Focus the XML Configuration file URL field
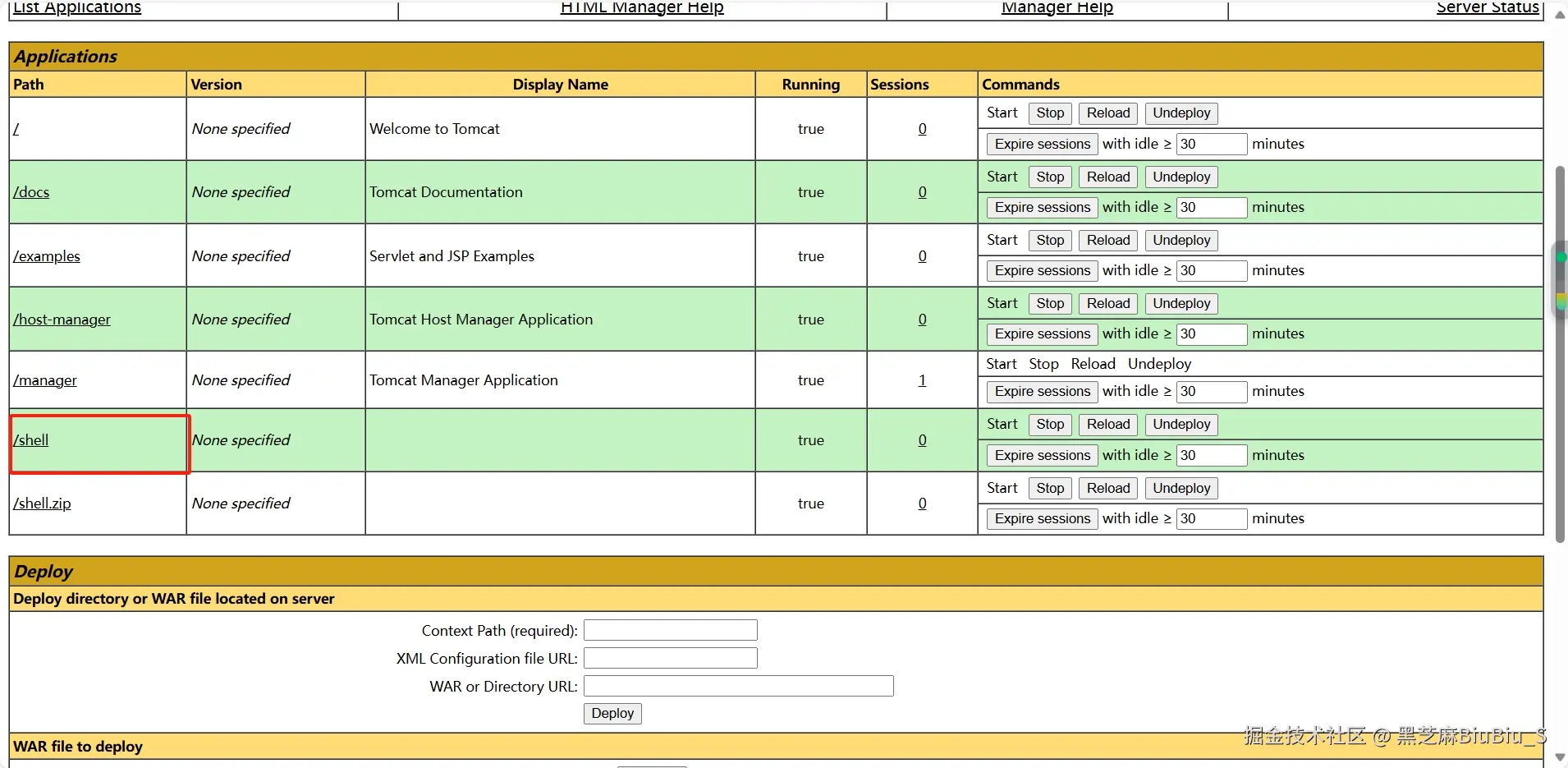 tap(671, 658)
